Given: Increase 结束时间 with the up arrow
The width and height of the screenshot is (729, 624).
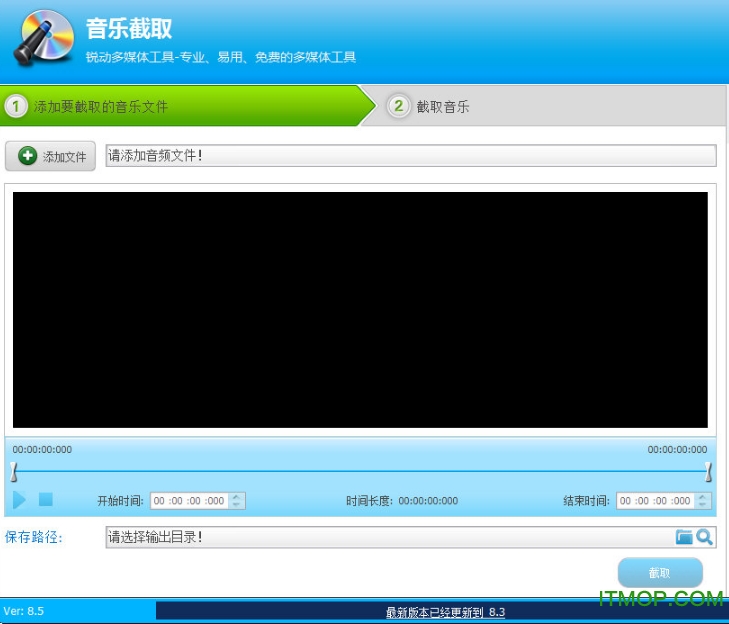Looking at the screenshot, I should pos(703,497).
